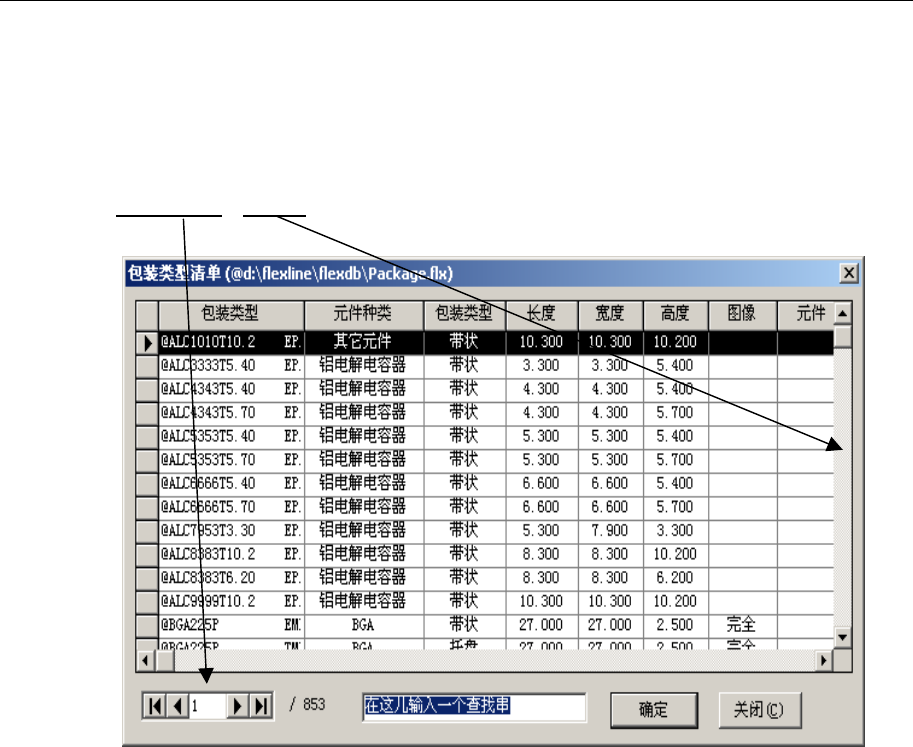This screenshot has height=747, width=913.
Task: Click the 元件 column header at the right
Action: tap(806, 314)
